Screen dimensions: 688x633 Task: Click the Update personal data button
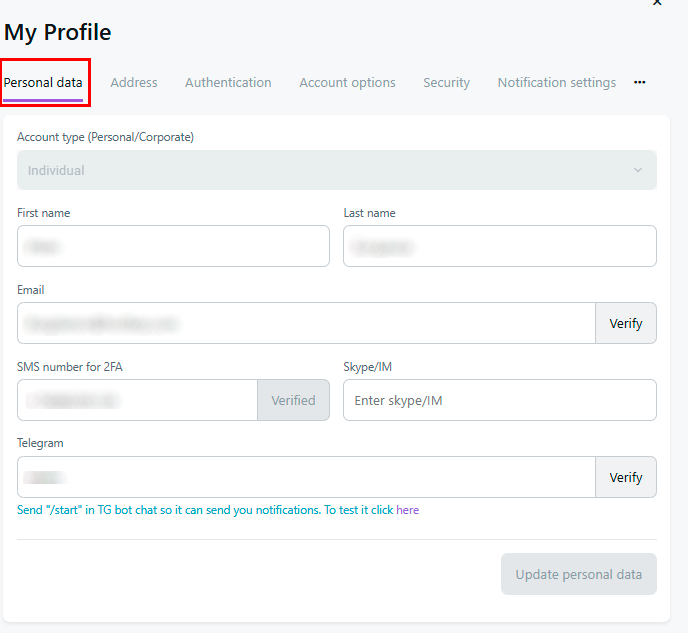click(x=578, y=574)
